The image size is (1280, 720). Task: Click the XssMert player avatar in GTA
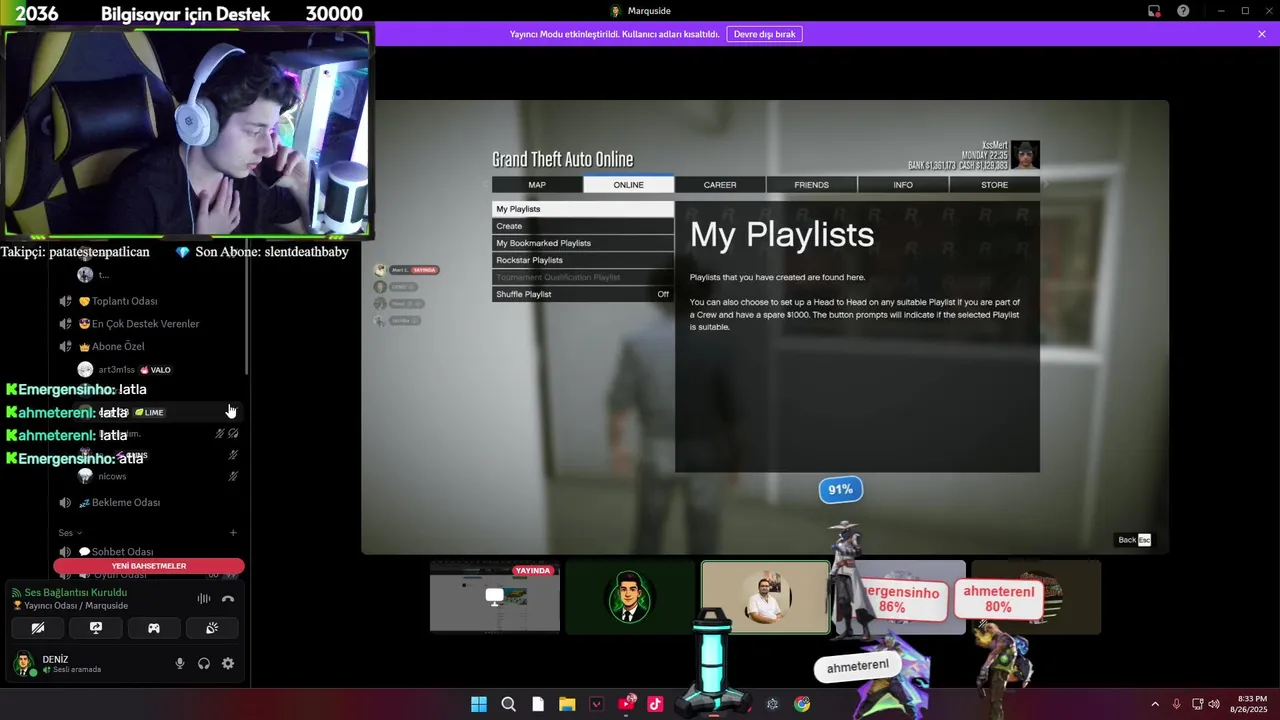[1025, 155]
